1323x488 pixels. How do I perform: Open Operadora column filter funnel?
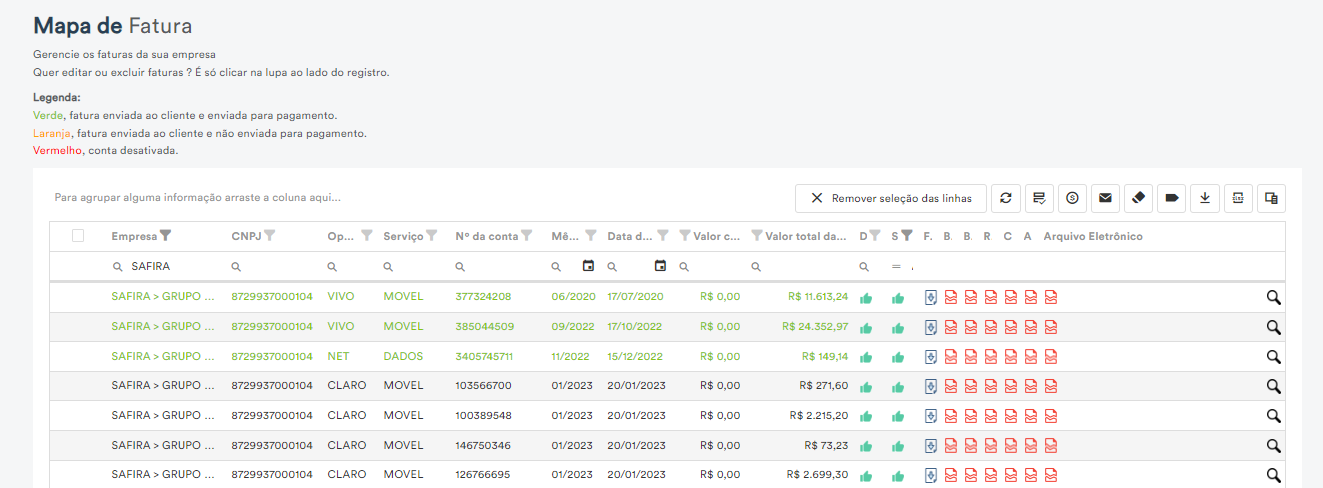pos(367,236)
